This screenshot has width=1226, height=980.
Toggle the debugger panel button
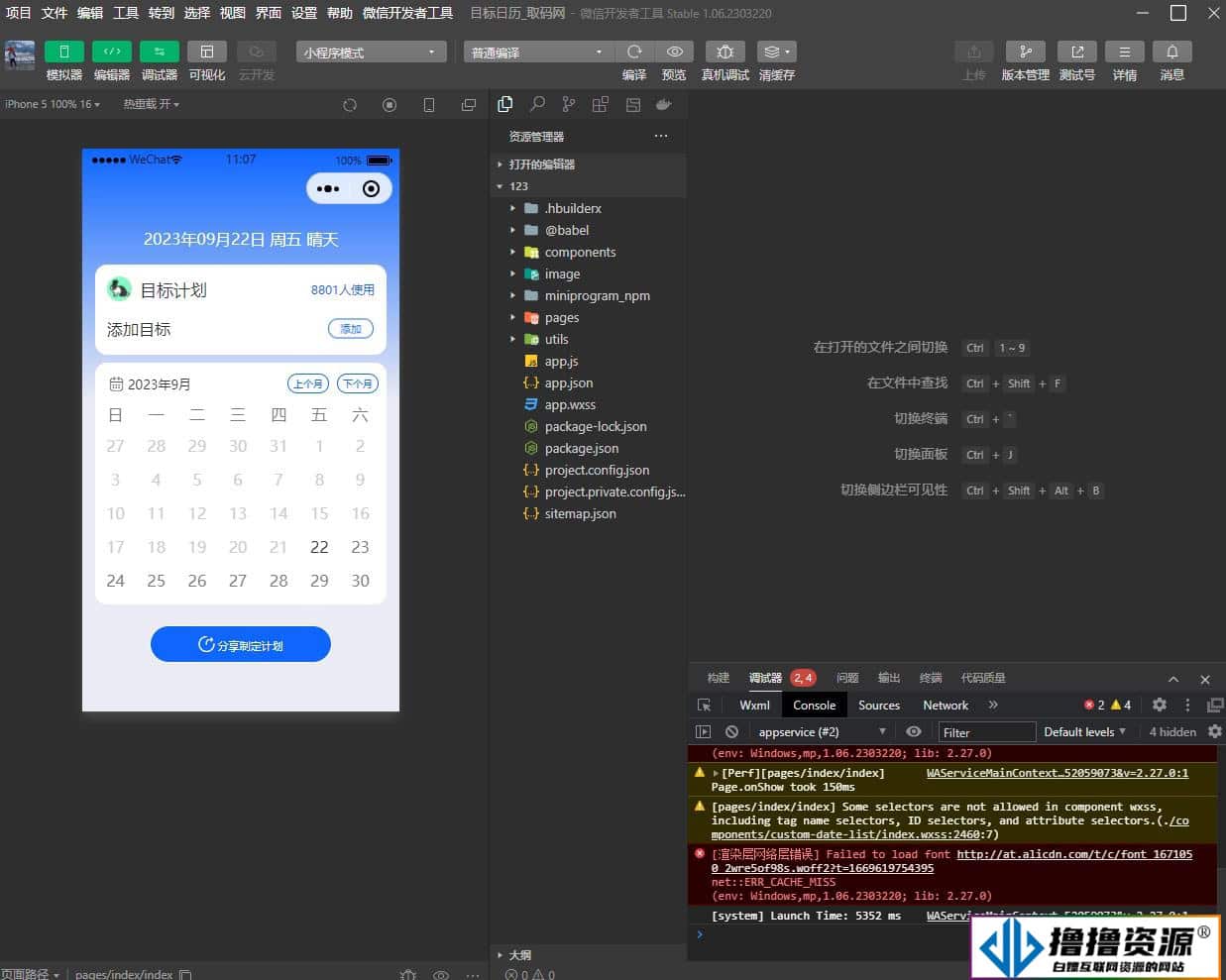point(160,52)
